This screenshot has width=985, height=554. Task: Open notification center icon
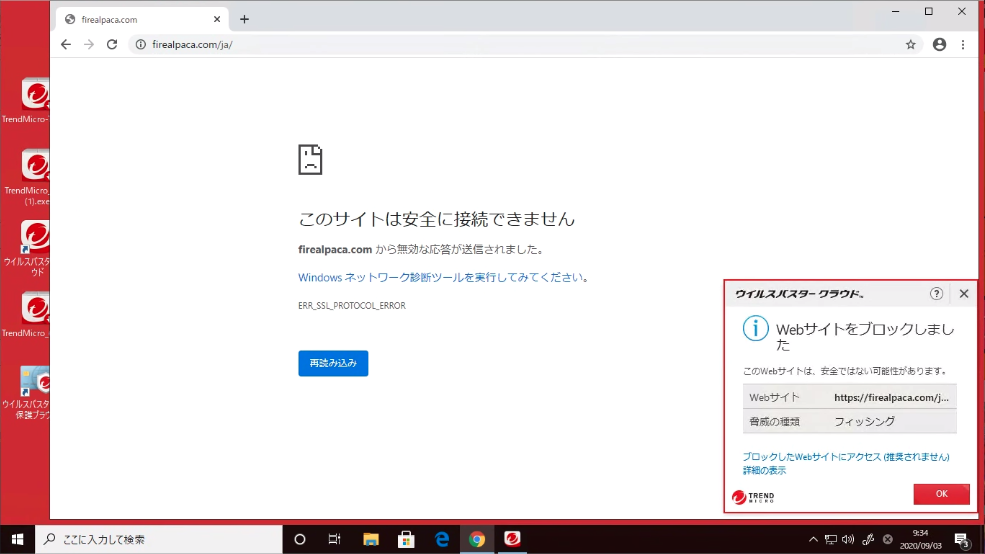[962, 540]
